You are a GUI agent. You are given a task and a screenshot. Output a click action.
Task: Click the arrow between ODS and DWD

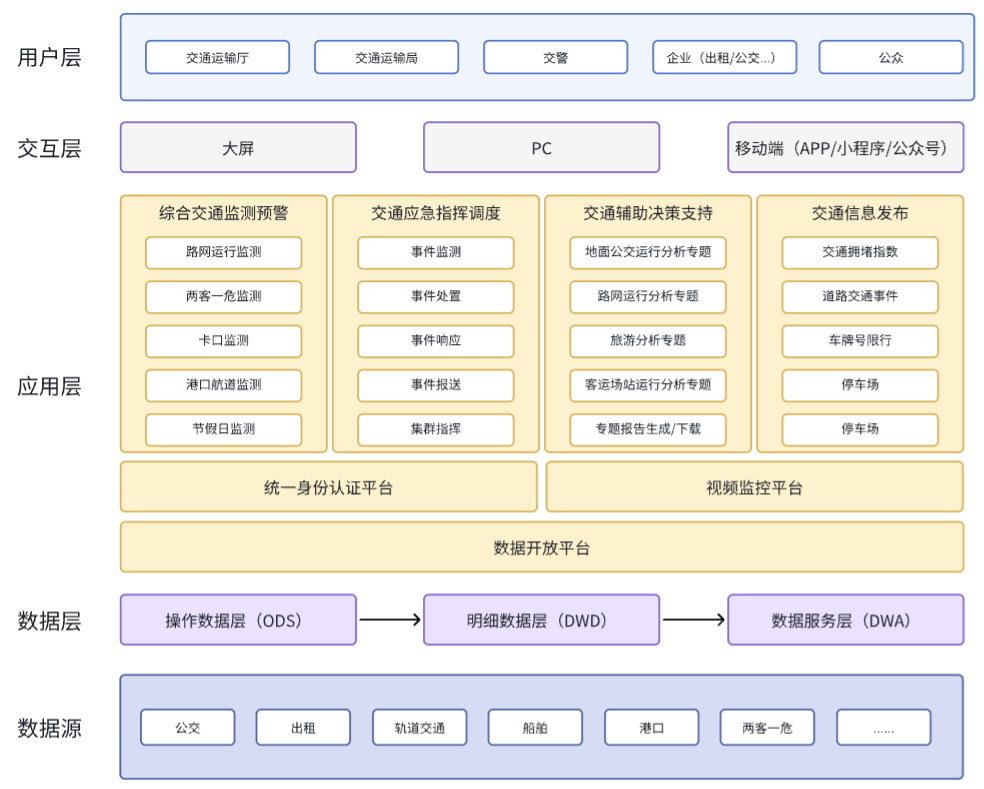click(390, 620)
